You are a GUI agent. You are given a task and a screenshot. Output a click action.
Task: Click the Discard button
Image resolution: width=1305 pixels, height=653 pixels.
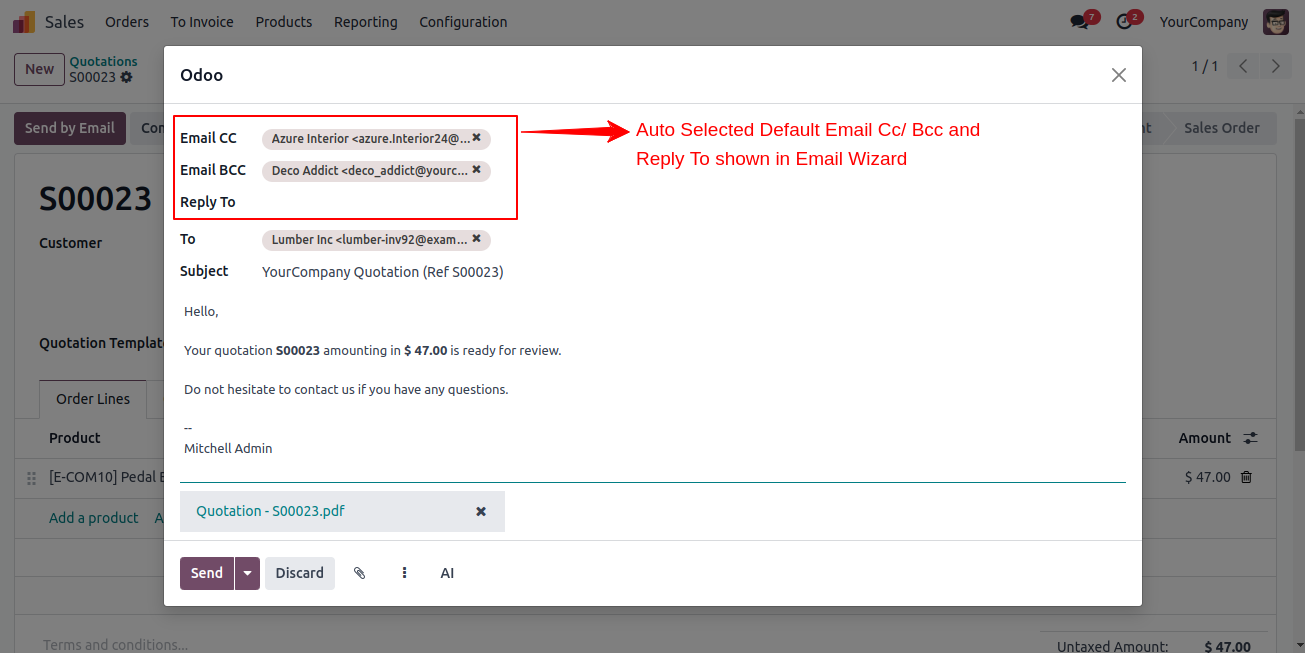[300, 573]
